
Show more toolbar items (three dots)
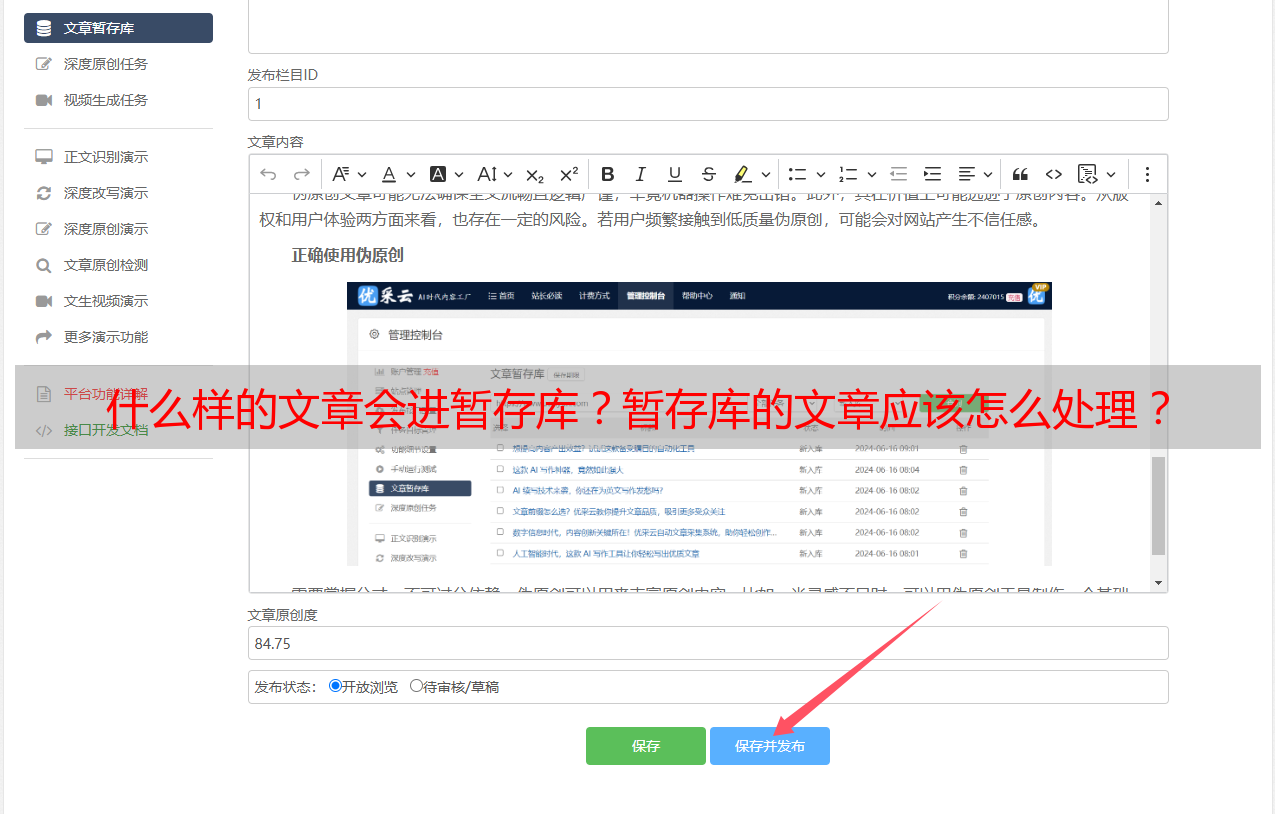point(1148,174)
